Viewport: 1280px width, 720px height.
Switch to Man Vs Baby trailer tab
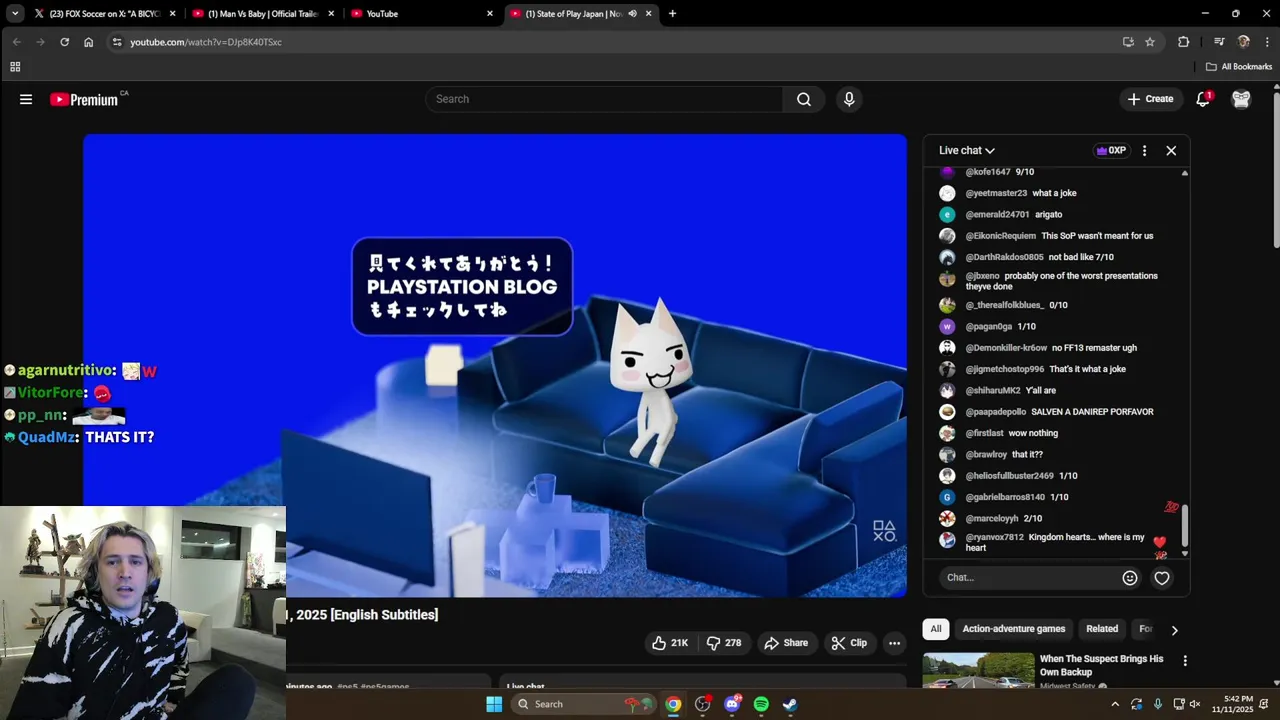264,14
